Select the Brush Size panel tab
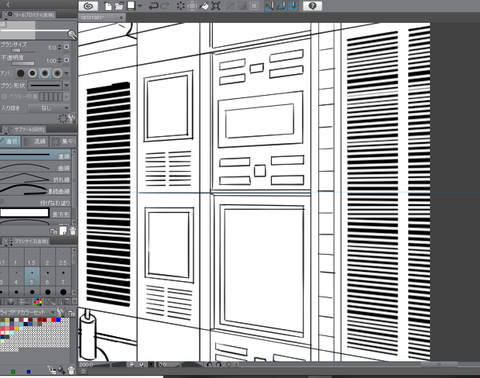 click(27, 241)
